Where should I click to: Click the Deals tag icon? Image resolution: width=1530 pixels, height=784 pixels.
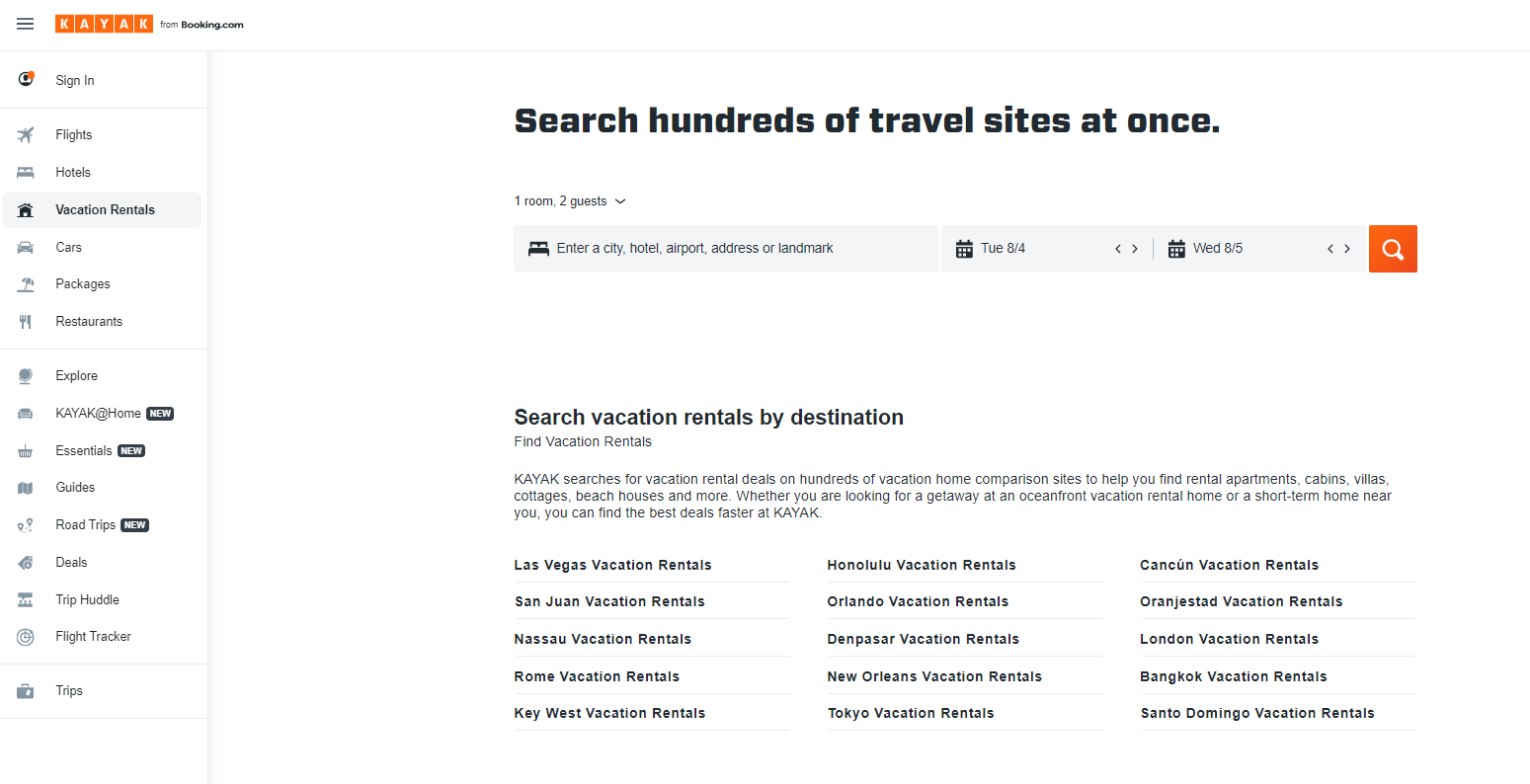click(26, 563)
